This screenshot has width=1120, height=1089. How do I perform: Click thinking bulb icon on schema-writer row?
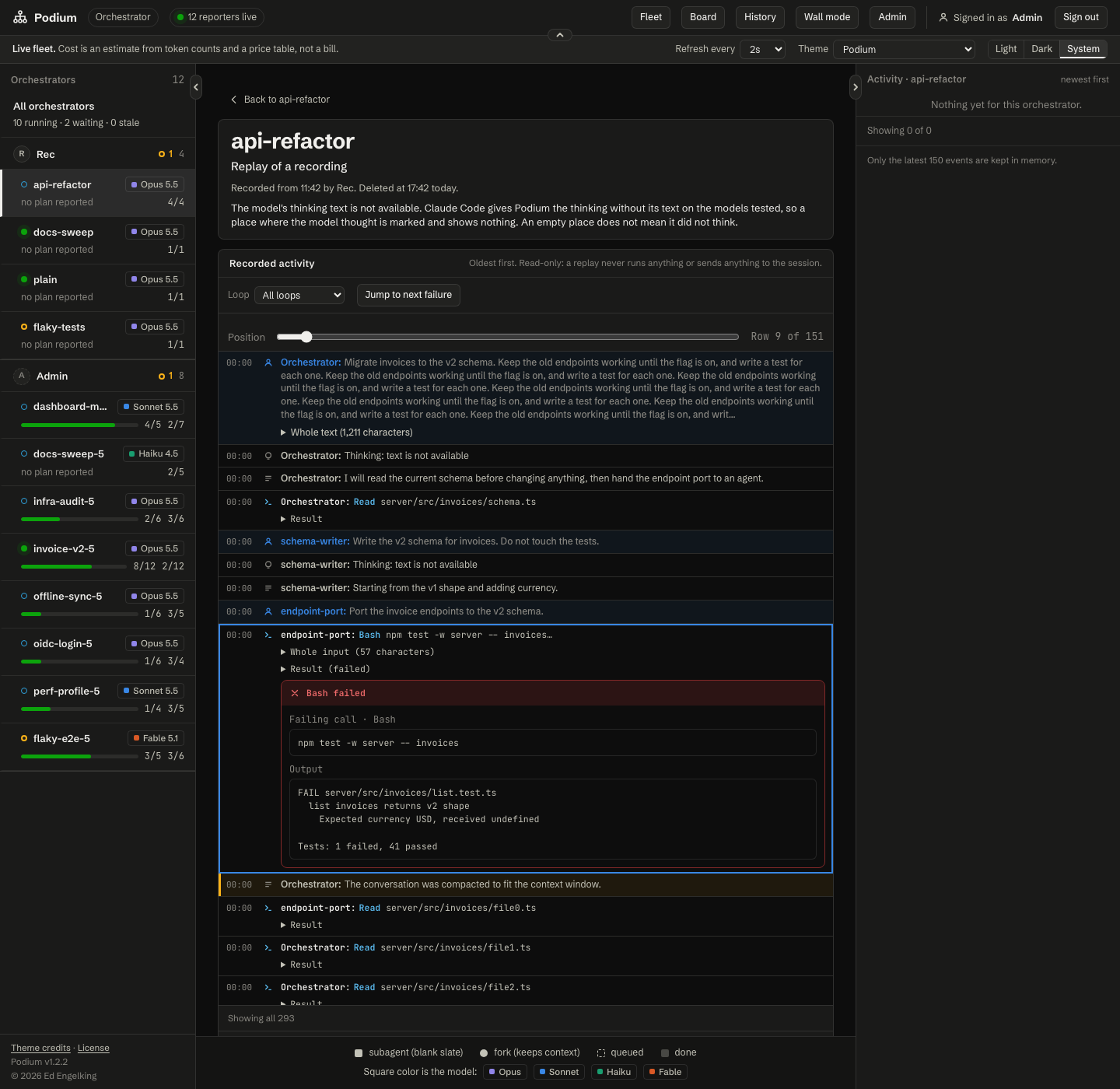pos(268,565)
